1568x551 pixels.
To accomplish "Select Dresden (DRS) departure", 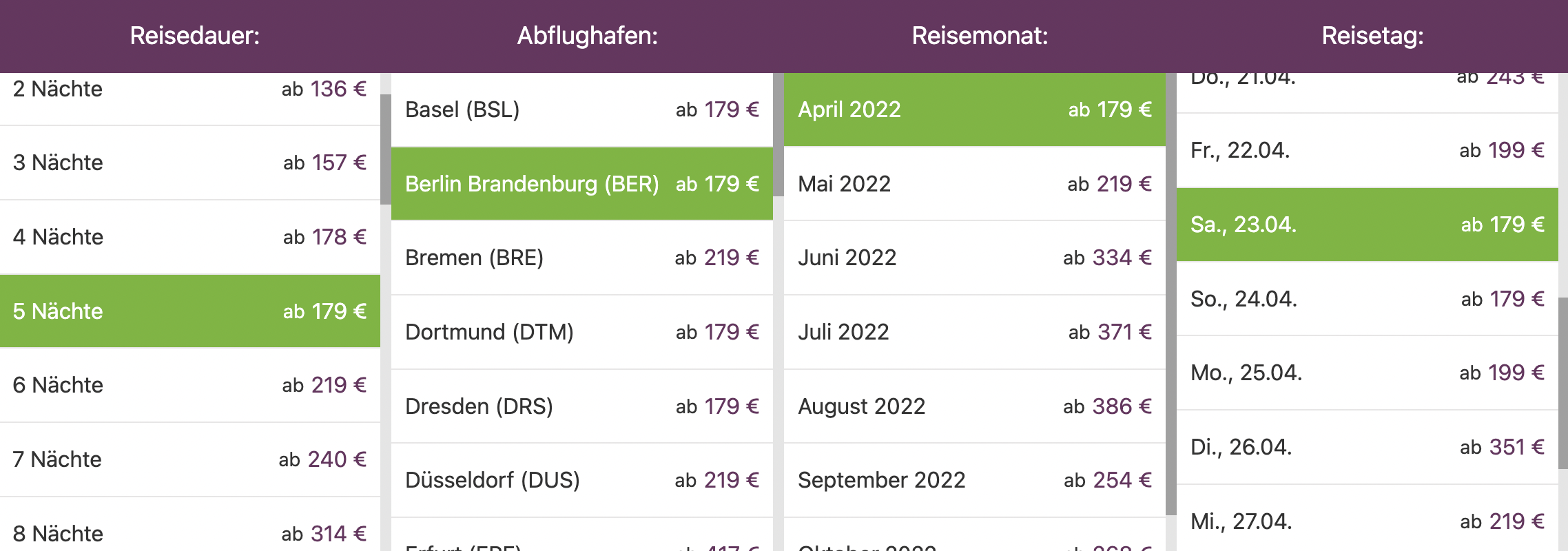I will coord(582,406).
